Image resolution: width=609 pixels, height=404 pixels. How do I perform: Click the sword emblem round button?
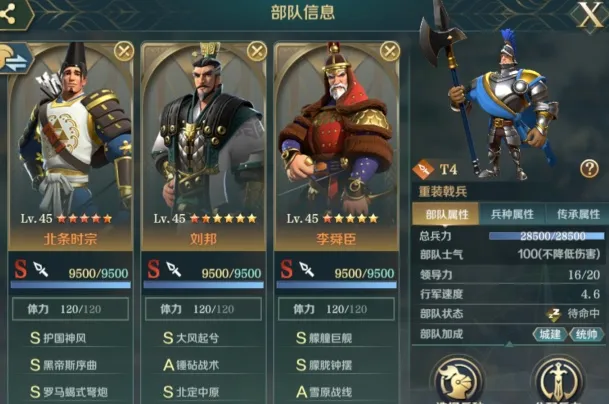(558, 381)
